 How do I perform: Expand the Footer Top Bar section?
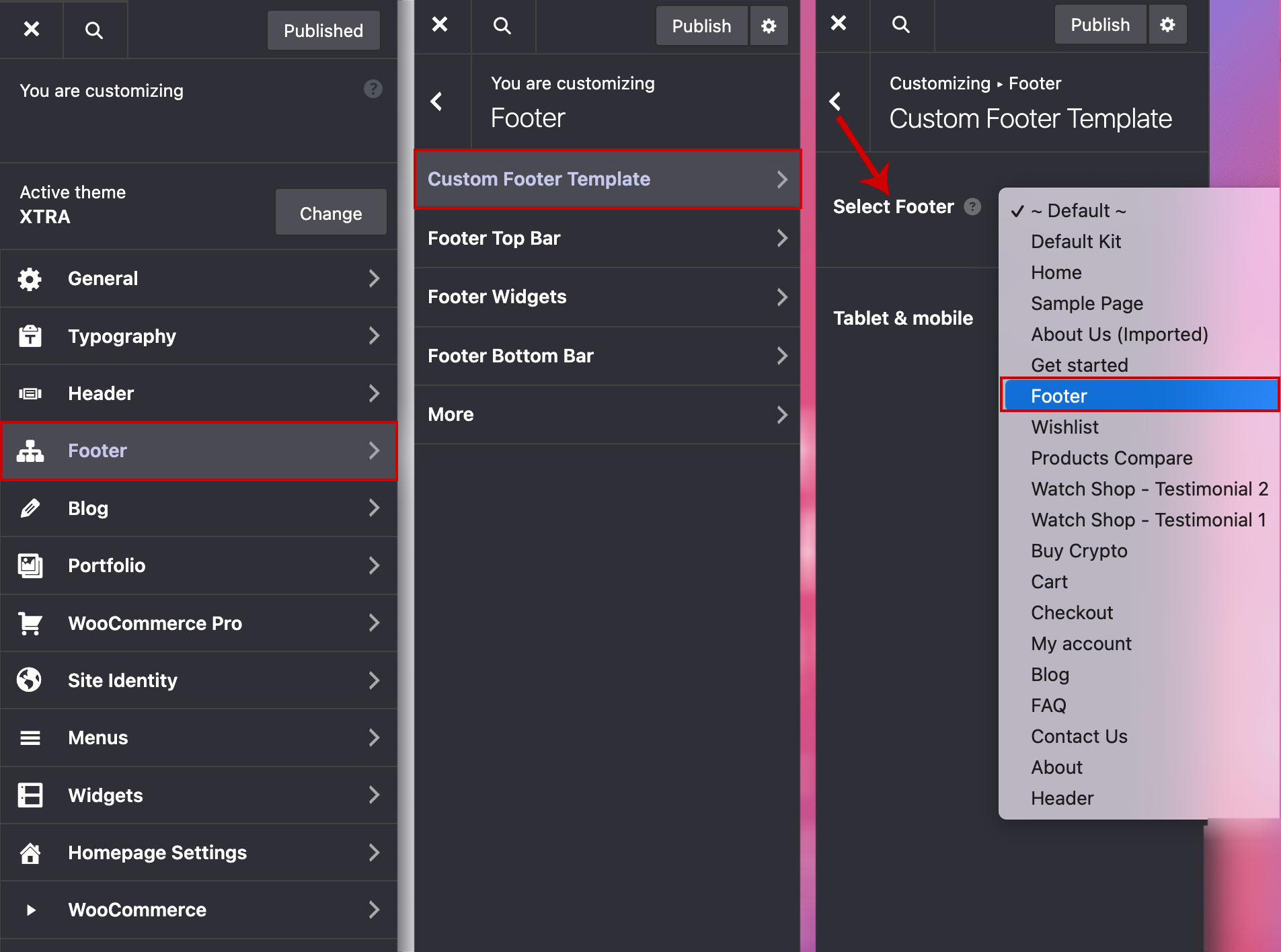pos(607,238)
